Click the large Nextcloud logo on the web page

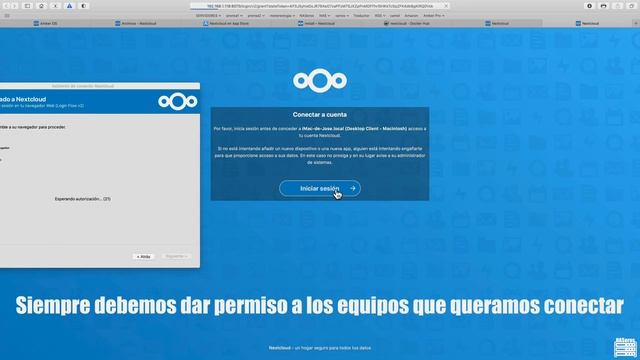(x=320, y=81)
